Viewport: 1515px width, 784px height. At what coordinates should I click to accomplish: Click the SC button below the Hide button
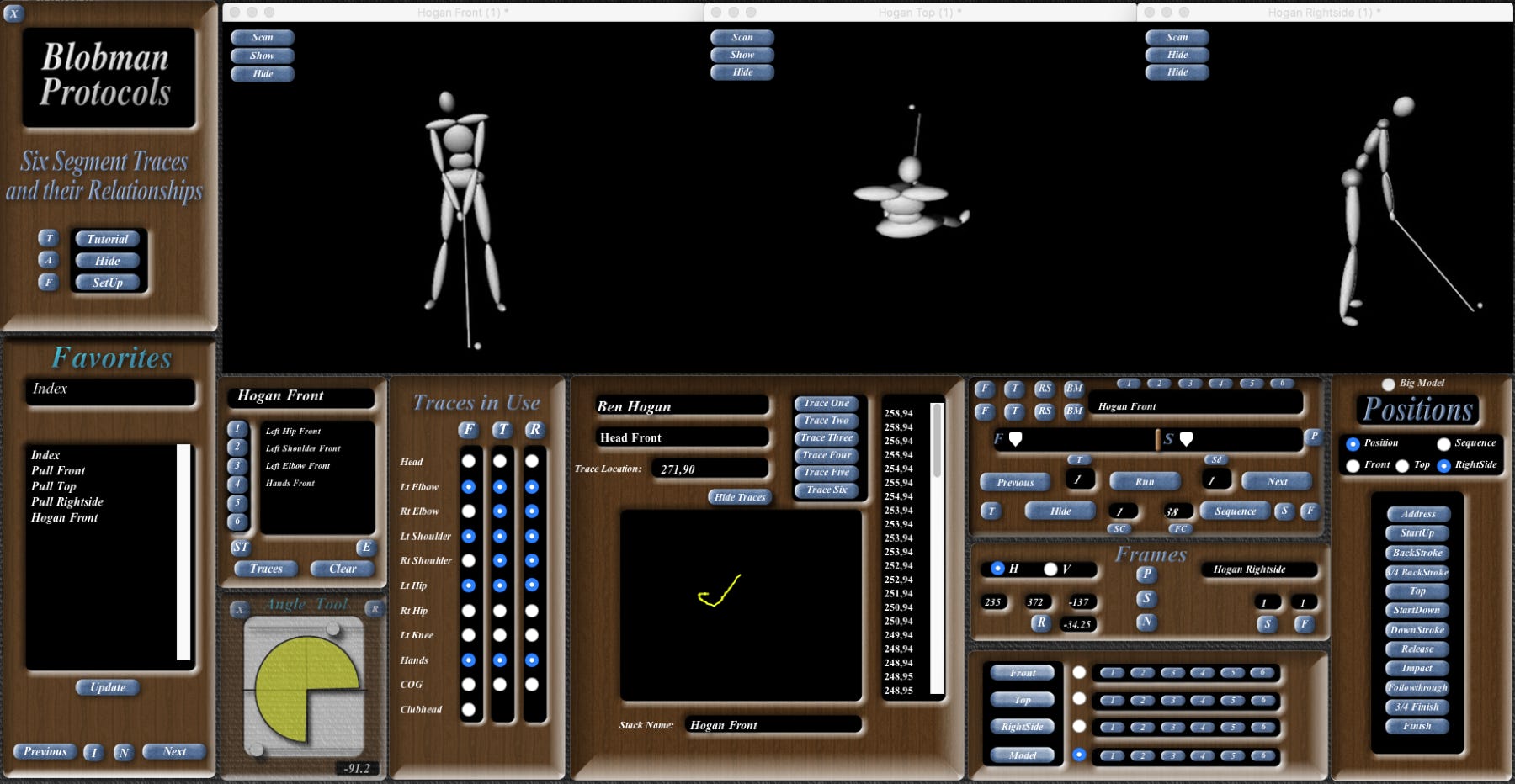coord(1119,528)
